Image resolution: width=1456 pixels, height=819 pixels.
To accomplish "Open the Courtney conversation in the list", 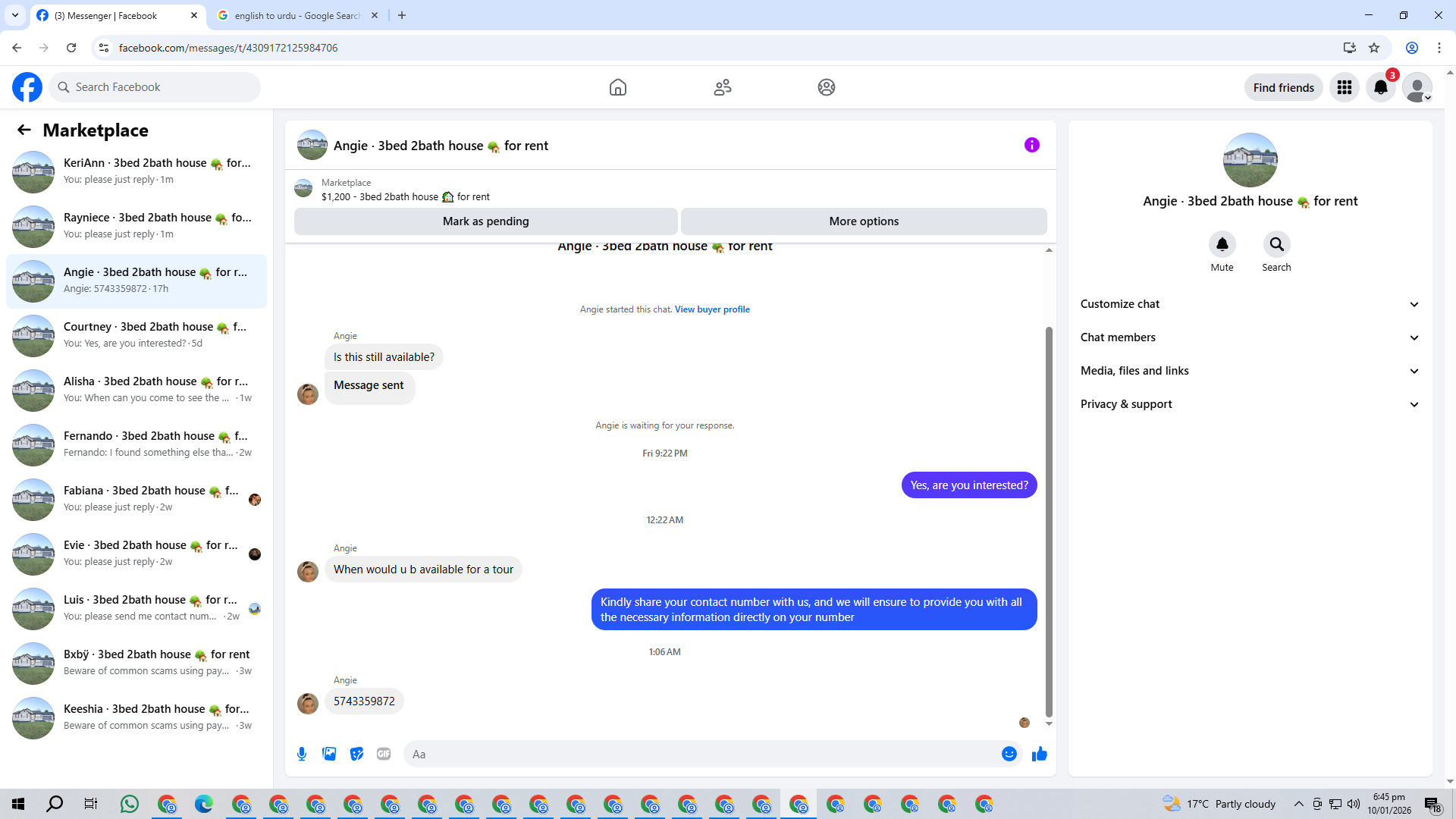I will point(136,335).
